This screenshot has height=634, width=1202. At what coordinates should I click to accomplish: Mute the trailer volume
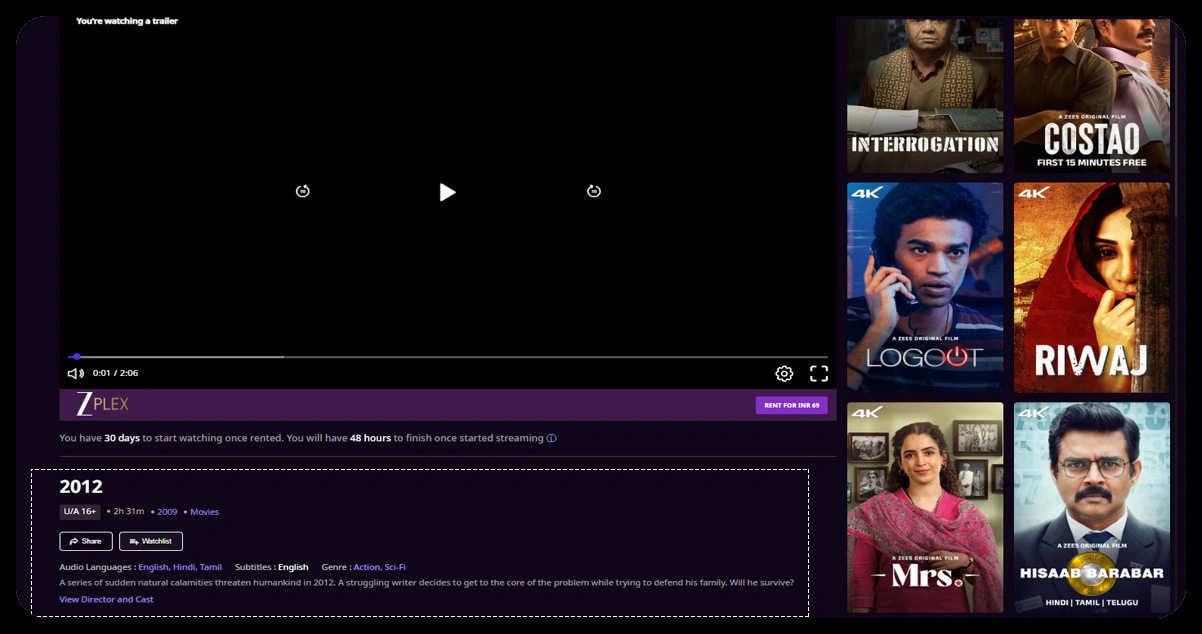click(75, 373)
